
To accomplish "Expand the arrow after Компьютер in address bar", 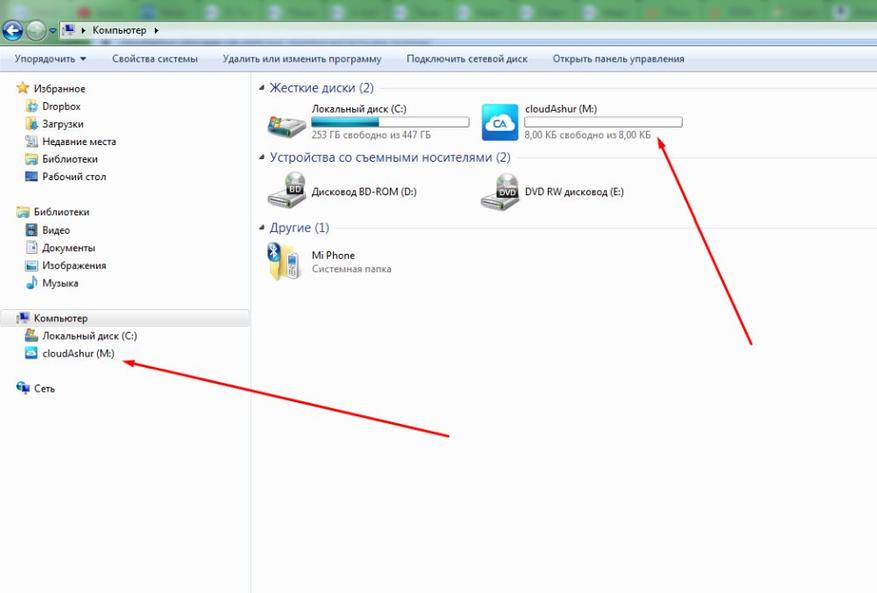I will [x=156, y=30].
